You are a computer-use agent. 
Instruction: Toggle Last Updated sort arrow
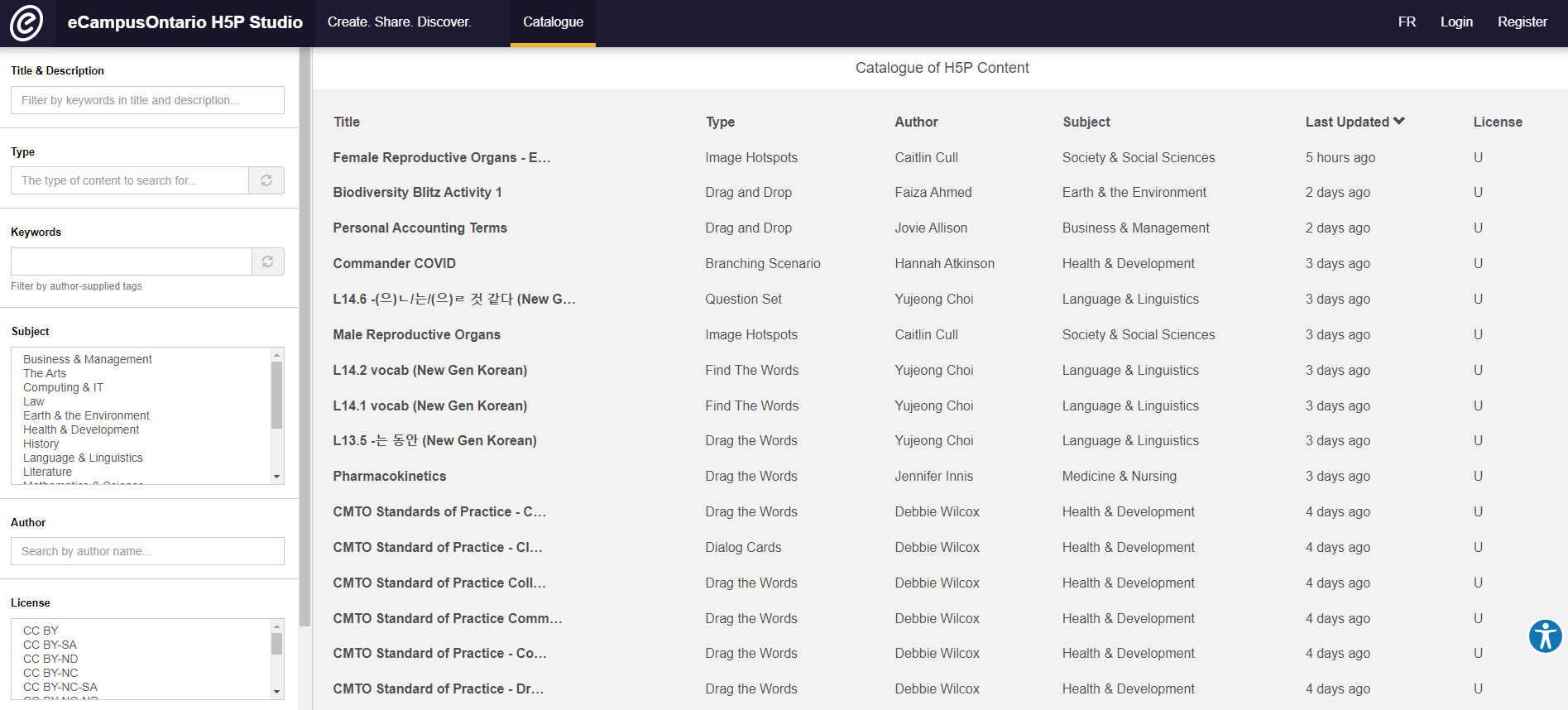pyautogui.click(x=1399, y=121)
